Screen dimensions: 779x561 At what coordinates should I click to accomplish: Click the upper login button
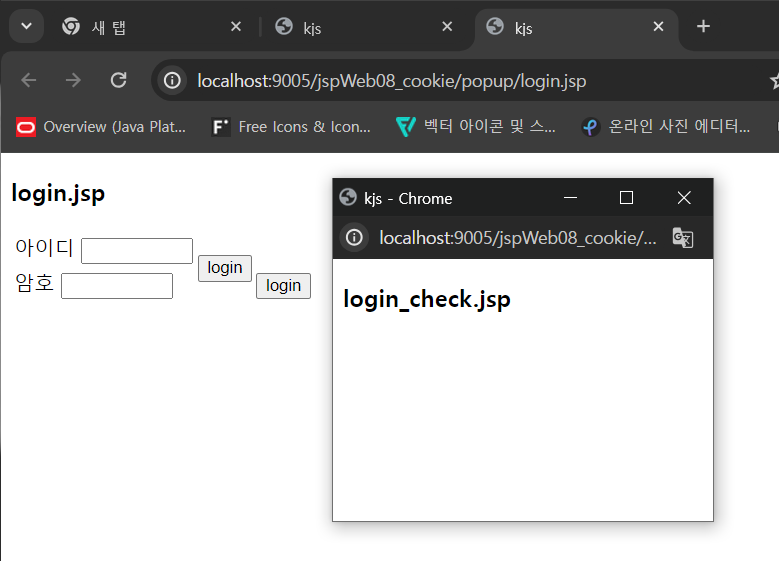225,268
